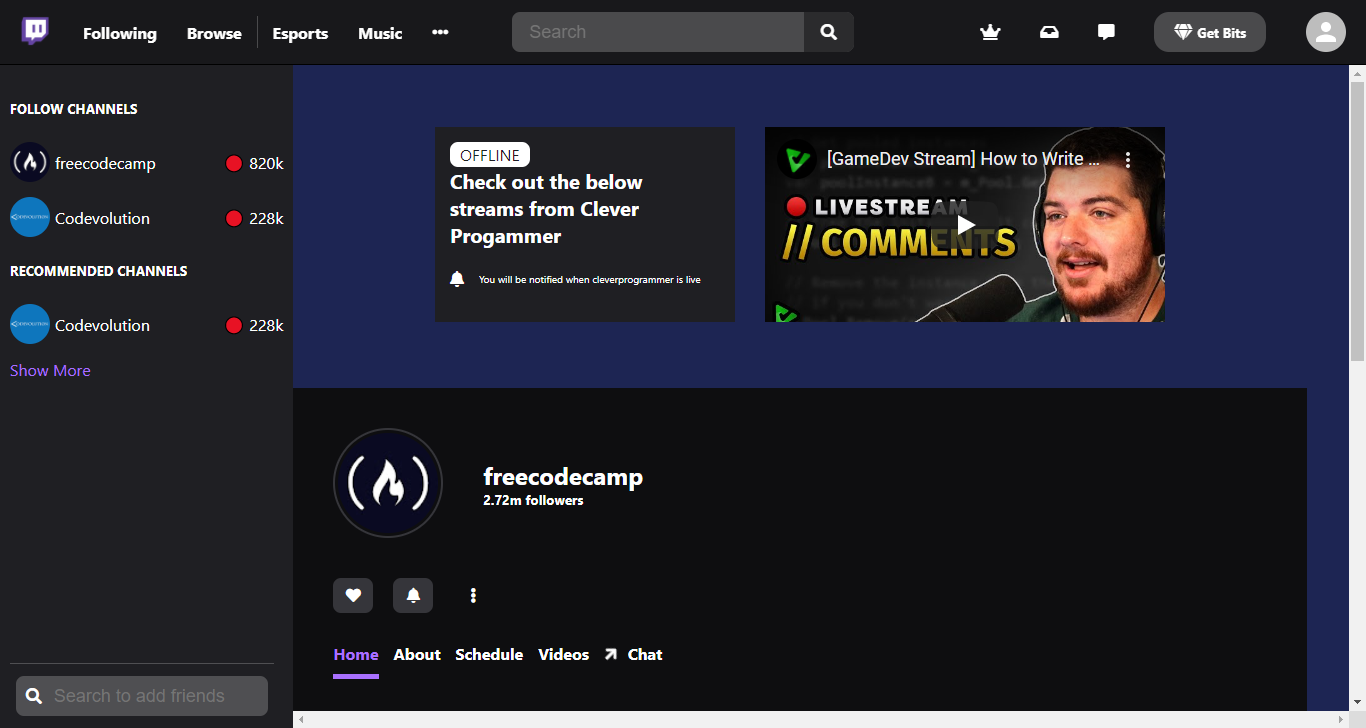The width and height of the screenshot is (1366, 728).
Task: Click the Show More link
Action: pyautogui.click(x=49, y=370)
